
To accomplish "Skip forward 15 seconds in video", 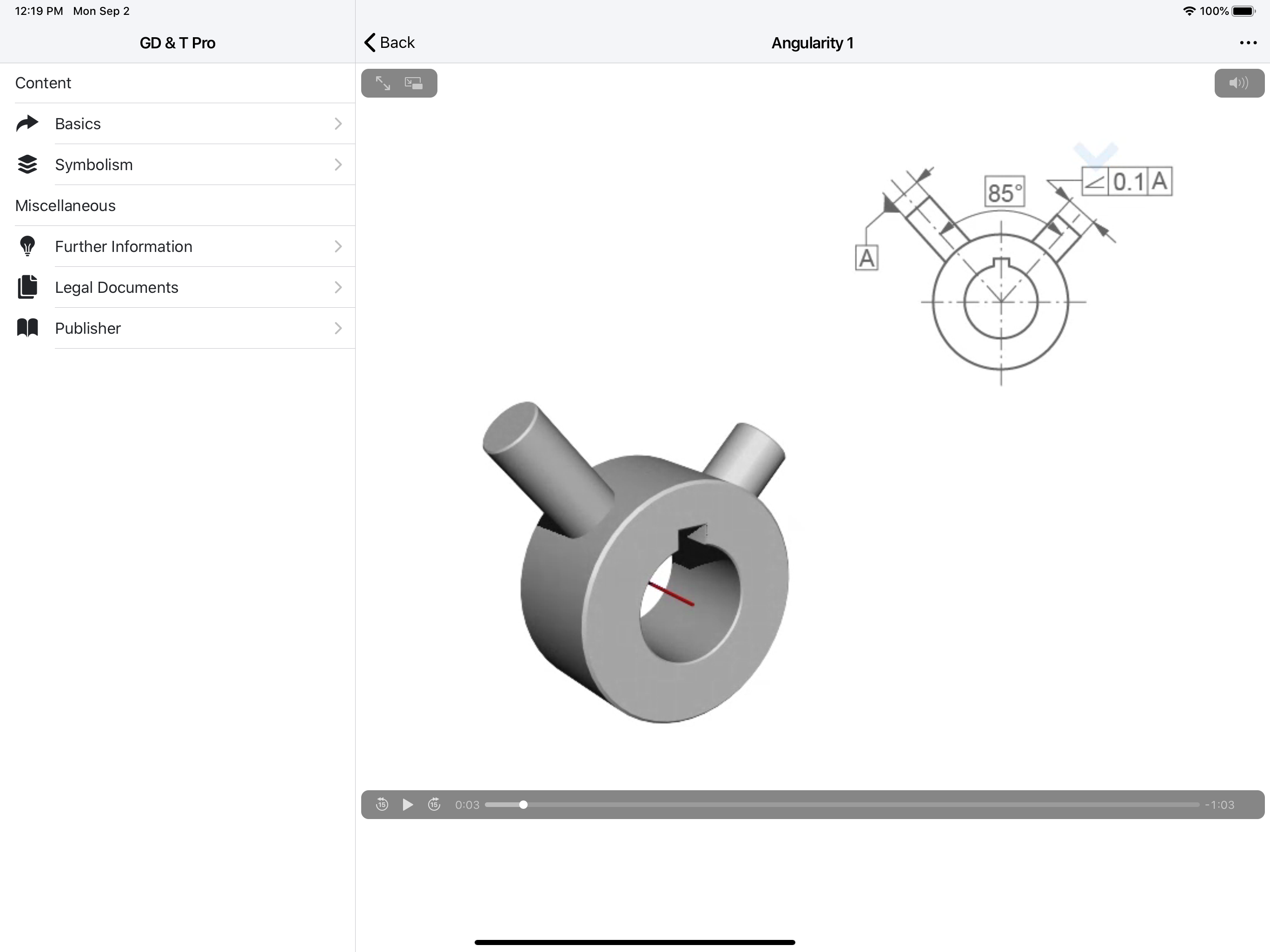I will tap(434, 805).
